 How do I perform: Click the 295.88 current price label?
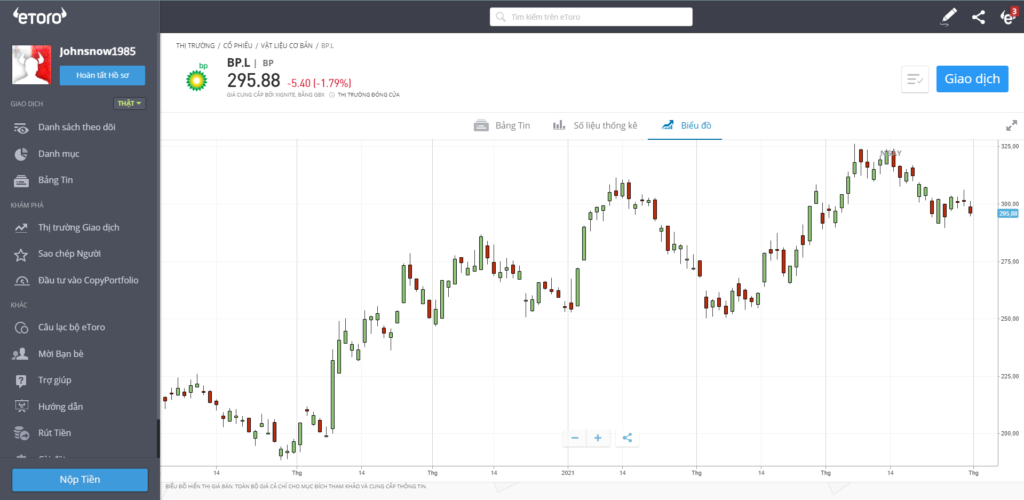coord(1008,214)
